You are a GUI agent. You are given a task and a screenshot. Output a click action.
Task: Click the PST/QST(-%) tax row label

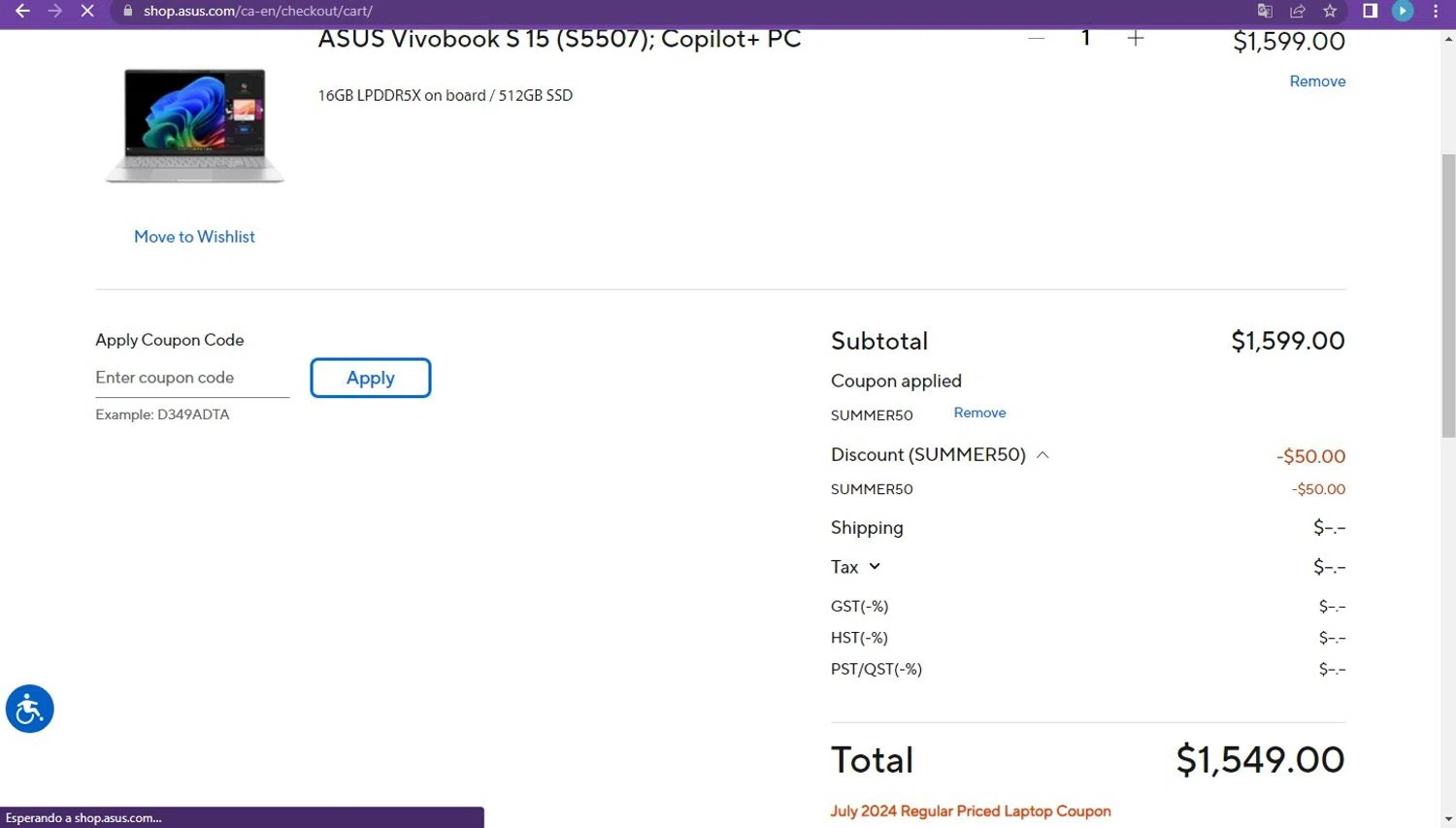tap(877, 669)
